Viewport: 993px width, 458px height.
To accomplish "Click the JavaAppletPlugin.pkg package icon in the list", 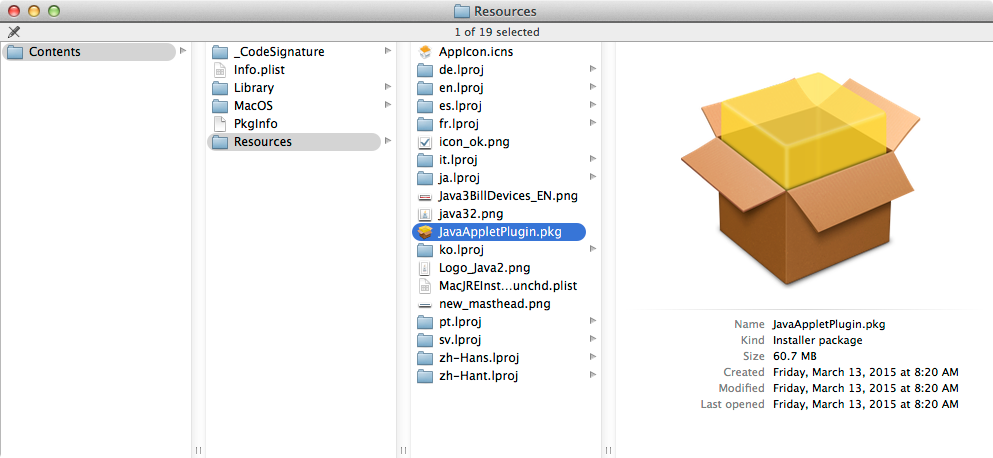I will [425, 232].
